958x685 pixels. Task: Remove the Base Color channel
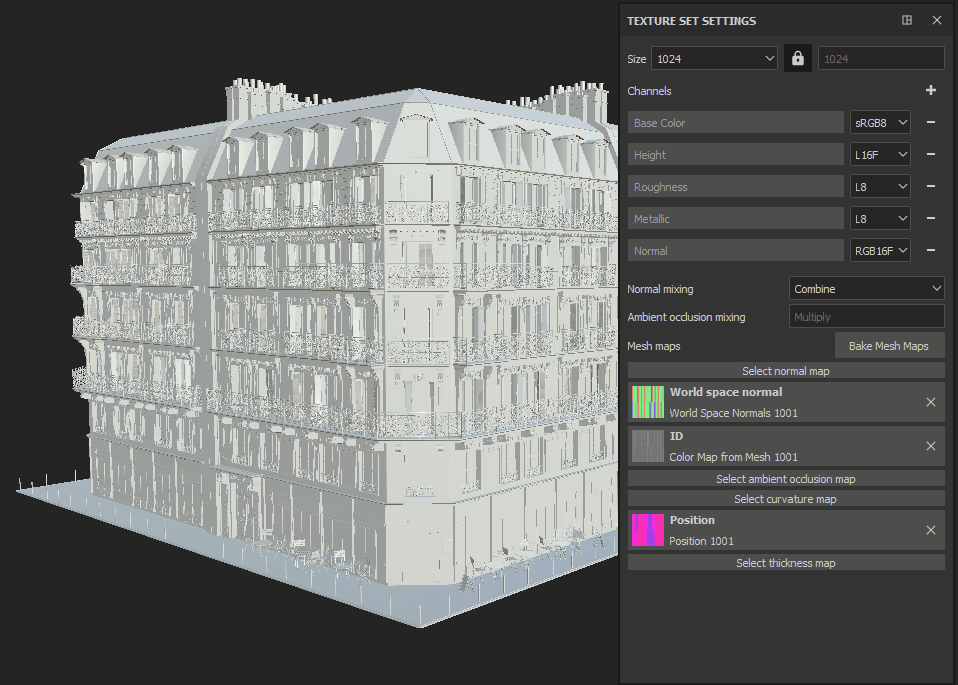pos(931,123)
